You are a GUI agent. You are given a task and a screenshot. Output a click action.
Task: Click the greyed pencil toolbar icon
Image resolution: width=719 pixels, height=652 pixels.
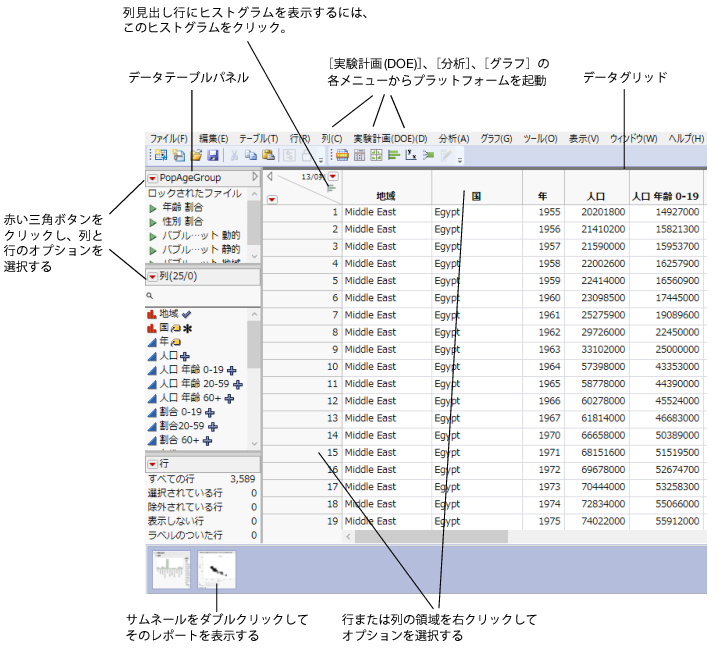(446, 155)
